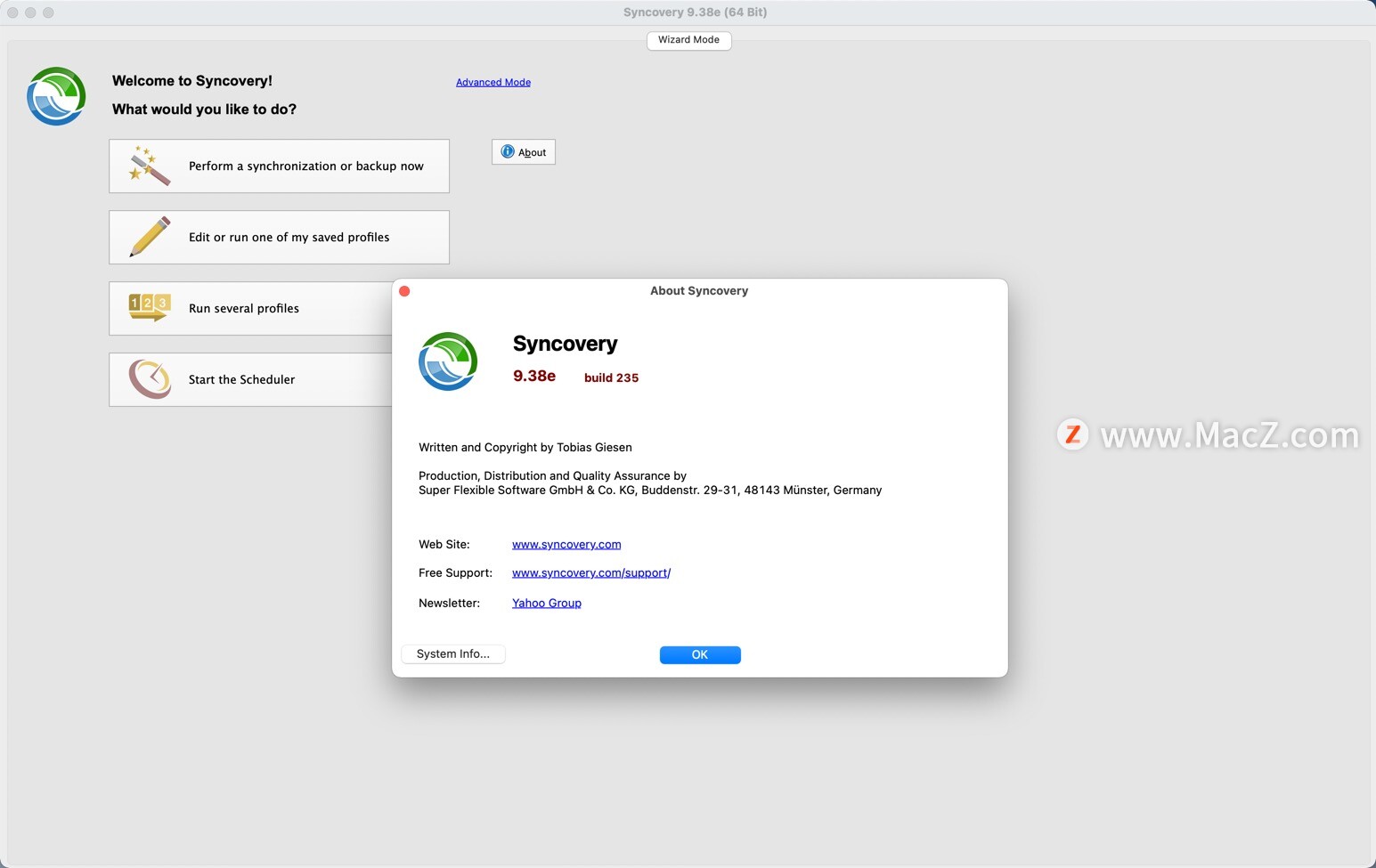Click the version text 9.38e
1376x868 pixels.
[534, 376]
